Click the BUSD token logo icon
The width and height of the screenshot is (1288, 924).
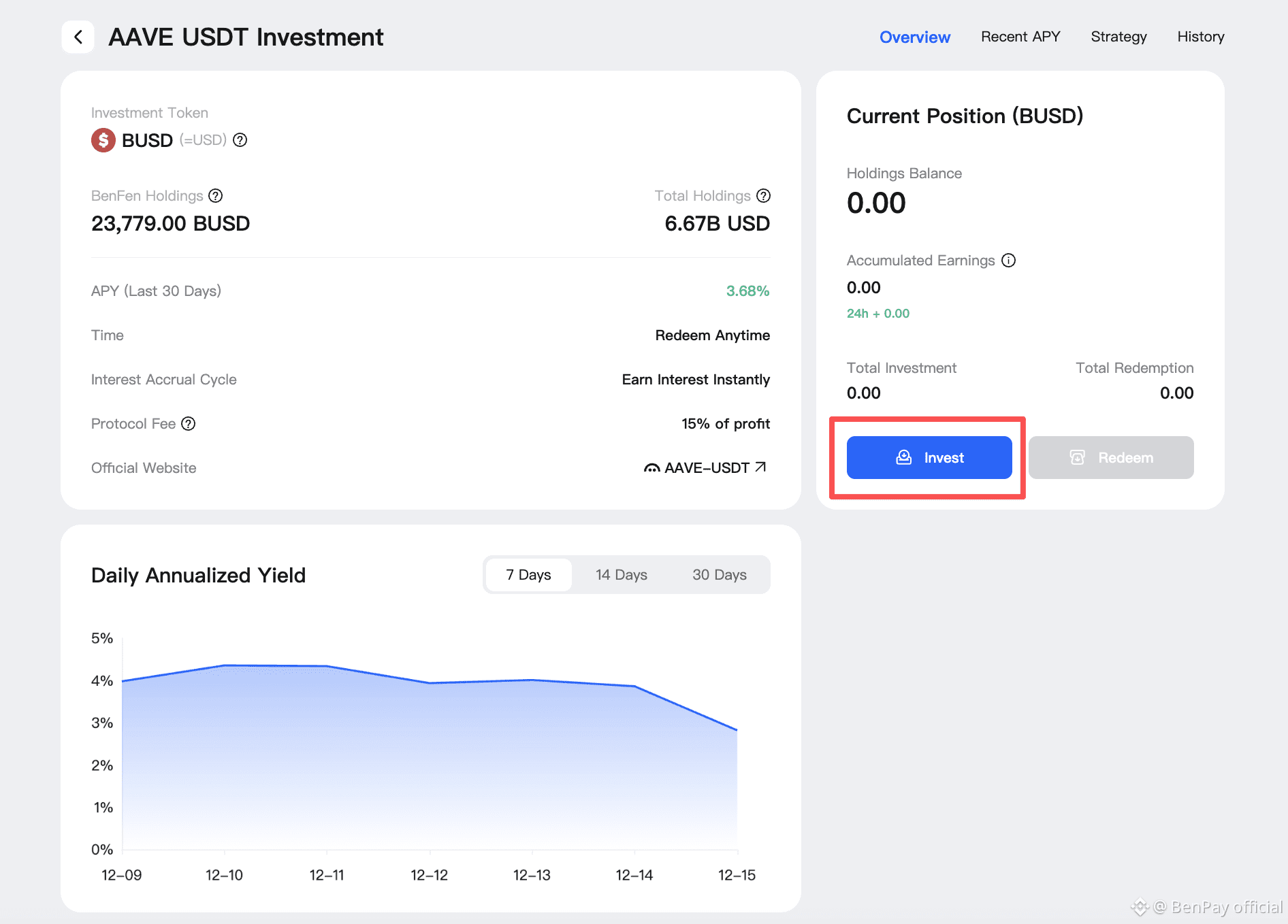(103, 140)
